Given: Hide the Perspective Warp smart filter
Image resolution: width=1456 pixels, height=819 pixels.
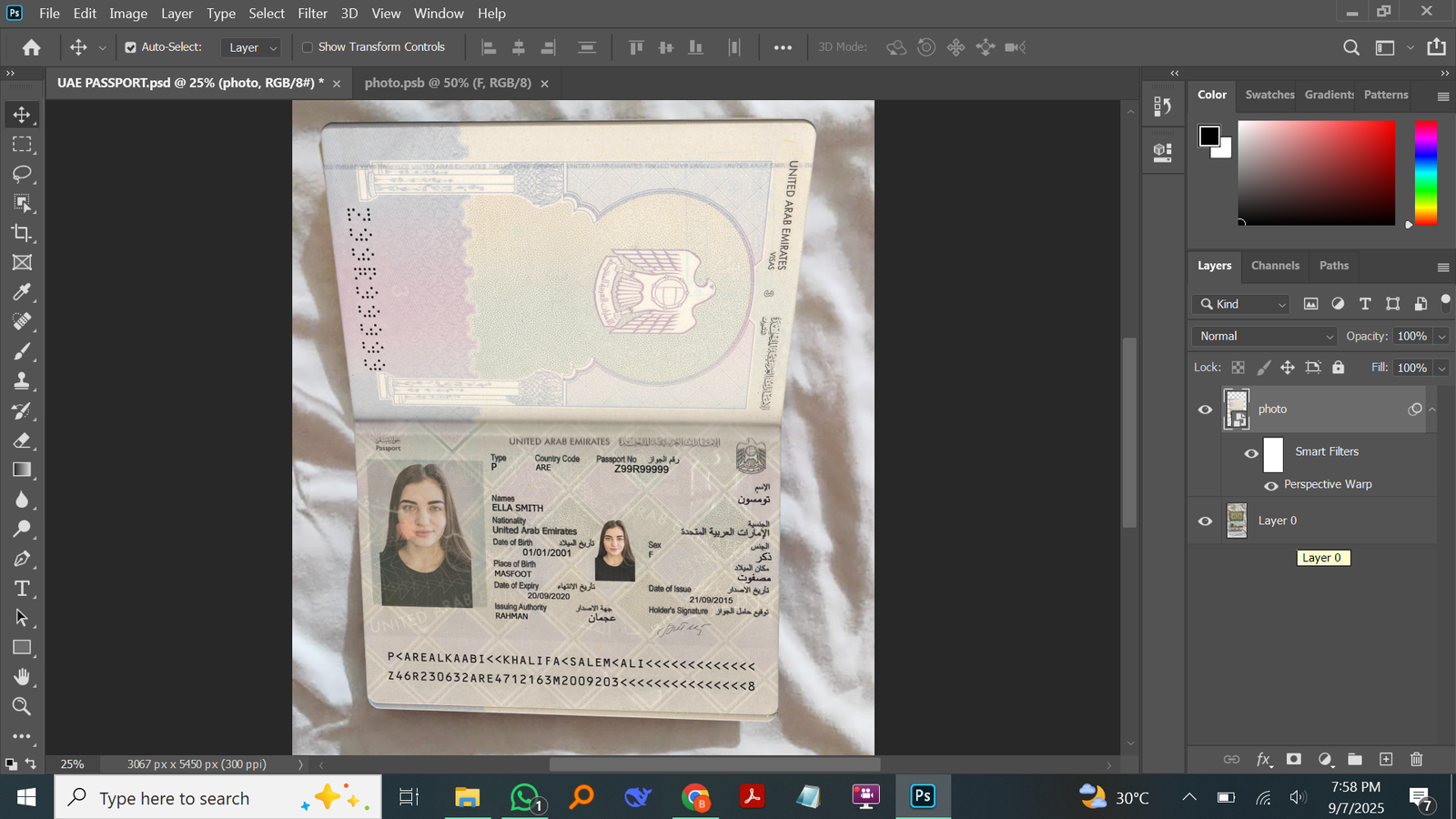Looking at the screenshot, I should coord(1270,485).
